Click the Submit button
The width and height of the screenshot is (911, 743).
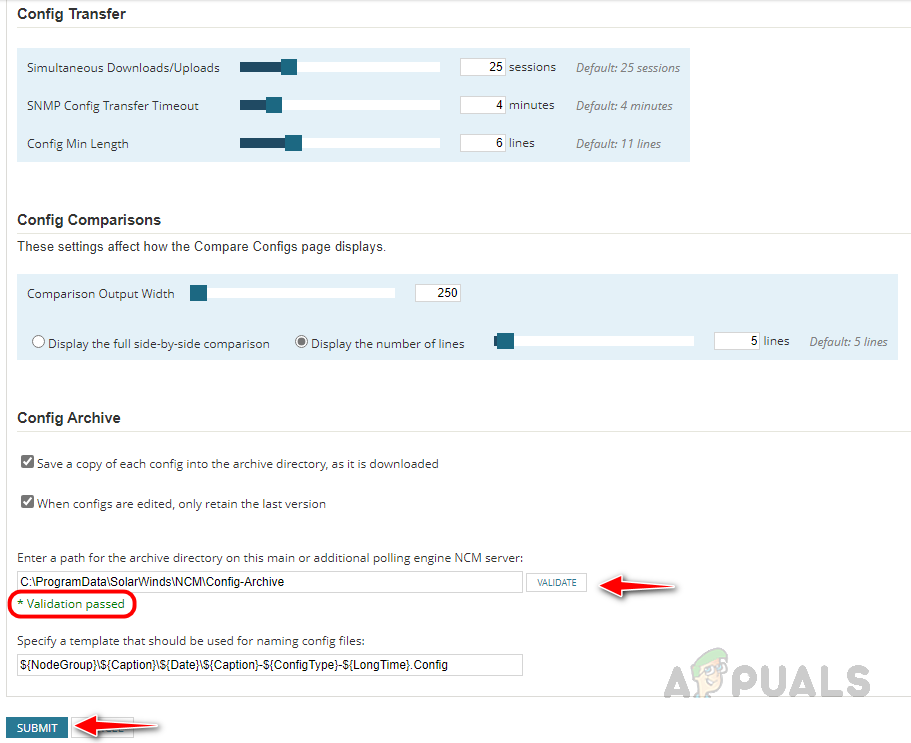37,728
